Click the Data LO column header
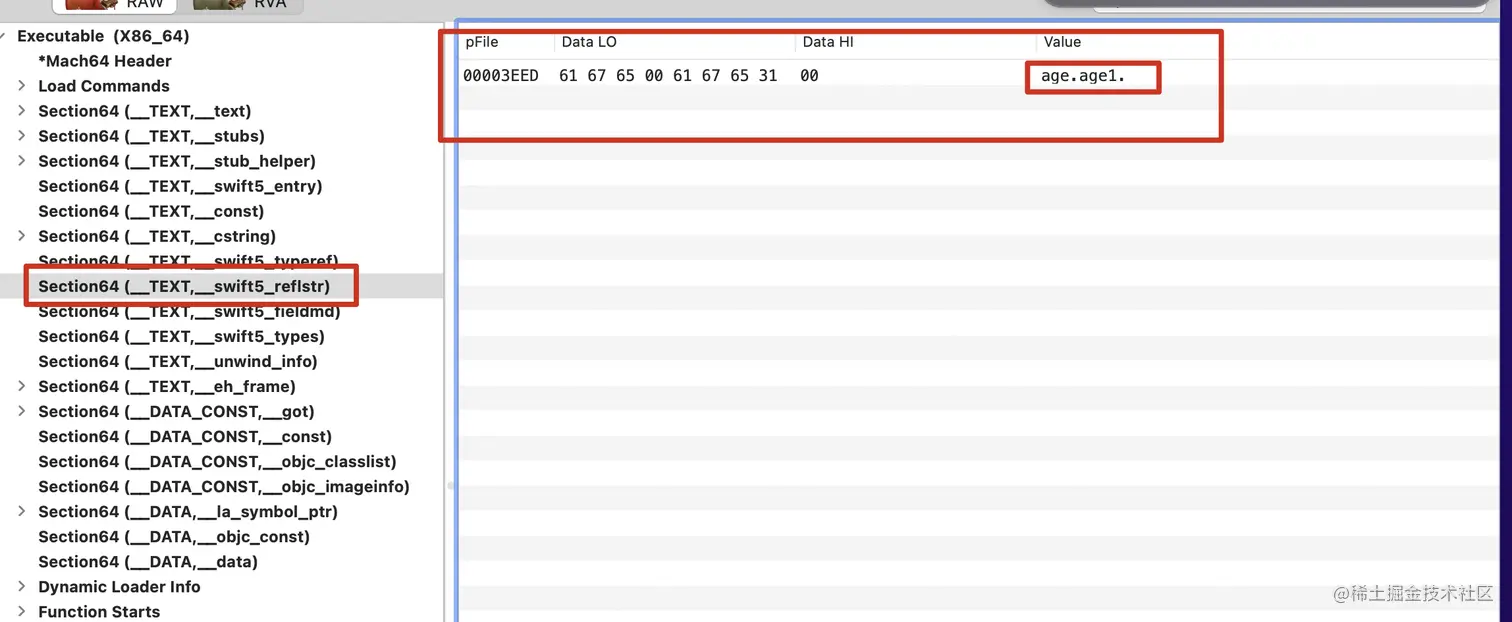Image resolution: width=1512 pixels, height=622 pixels. (x=589, y=42)
